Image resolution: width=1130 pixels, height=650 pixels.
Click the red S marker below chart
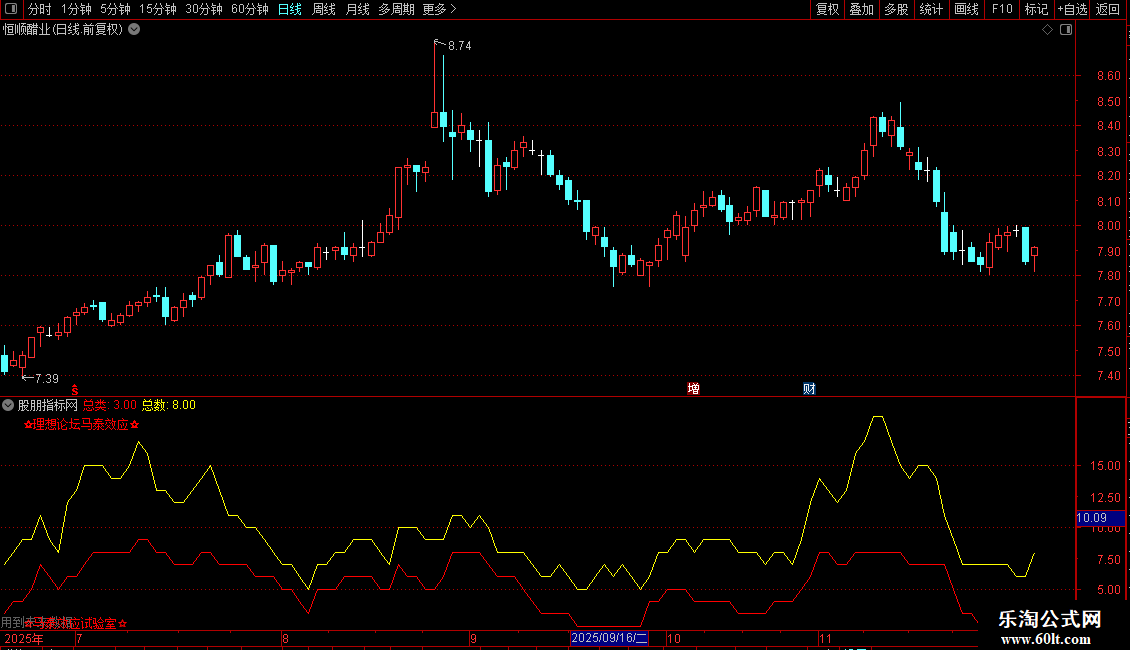(x=74, y=389)
